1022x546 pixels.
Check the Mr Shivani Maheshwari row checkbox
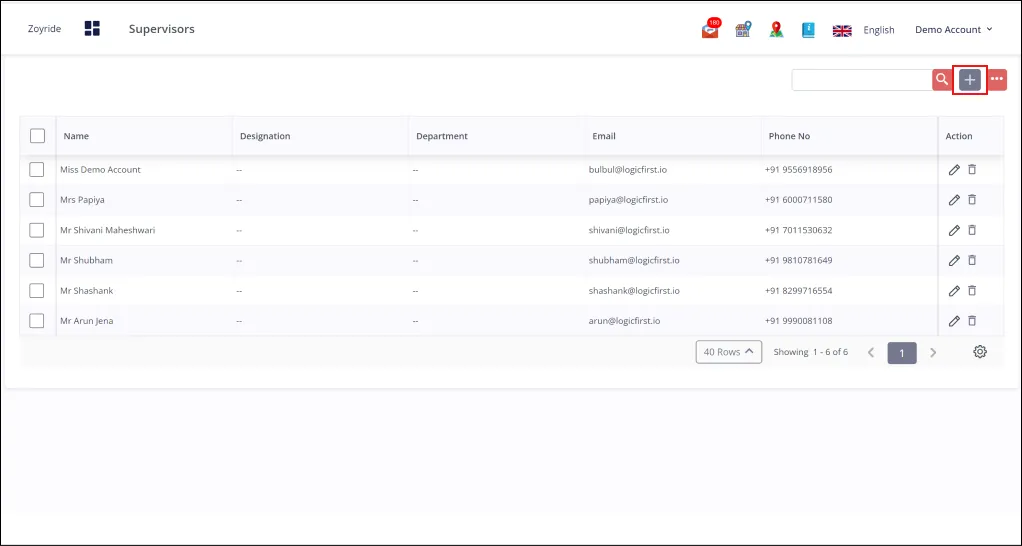pyautogui.click(x=36, y=230)
